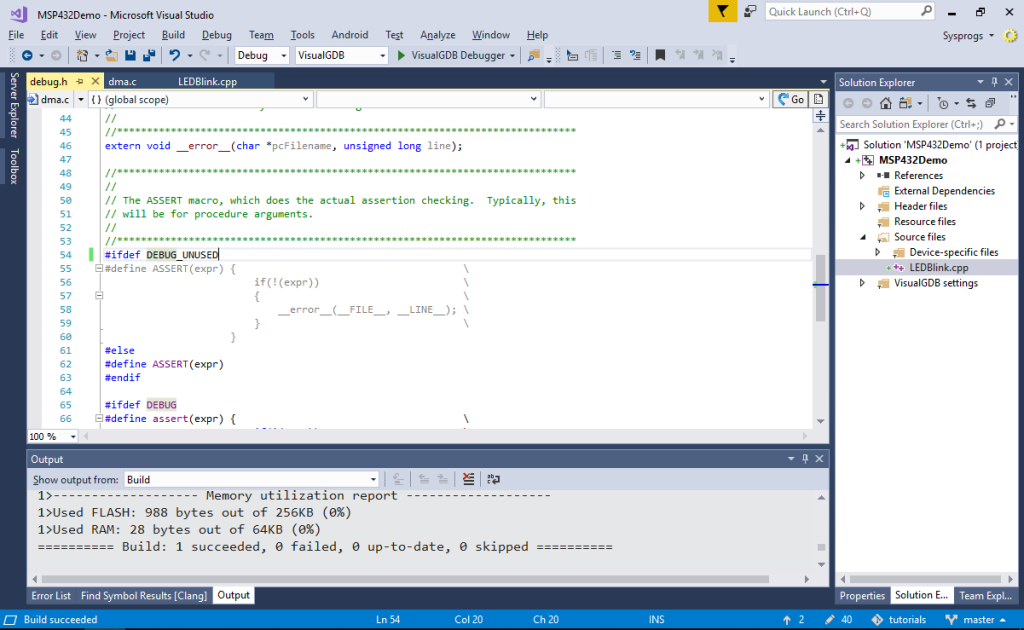
Task: Toggle auto-hide pin on Output window
Action: [x=805, y=458]
